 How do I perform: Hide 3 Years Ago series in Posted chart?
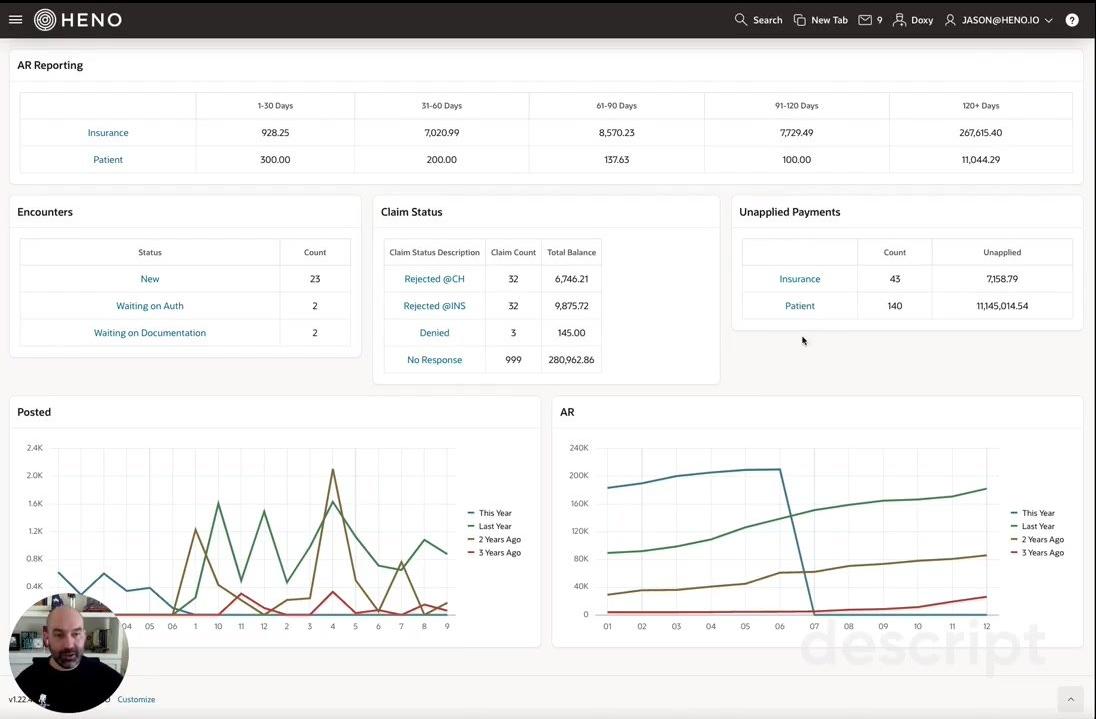499,553
